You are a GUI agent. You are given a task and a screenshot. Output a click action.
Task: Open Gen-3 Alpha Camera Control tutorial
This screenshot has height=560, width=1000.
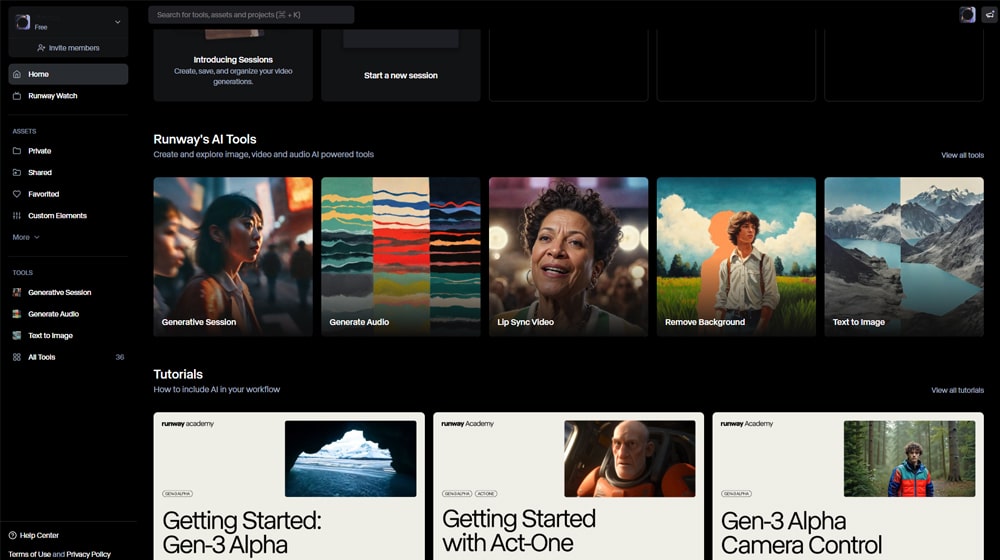[x=848, y=486]
